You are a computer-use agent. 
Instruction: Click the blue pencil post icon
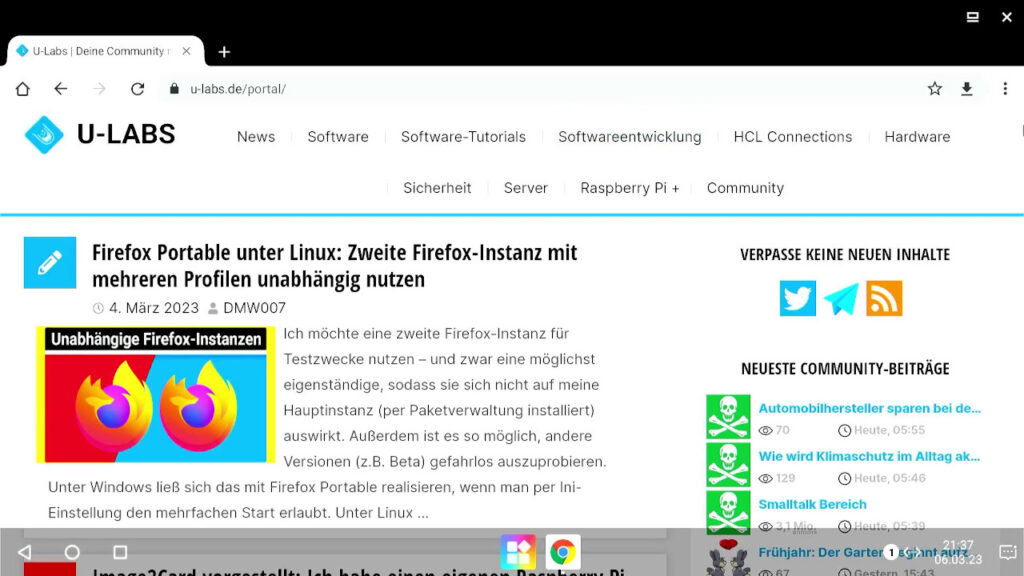[50, 263]
